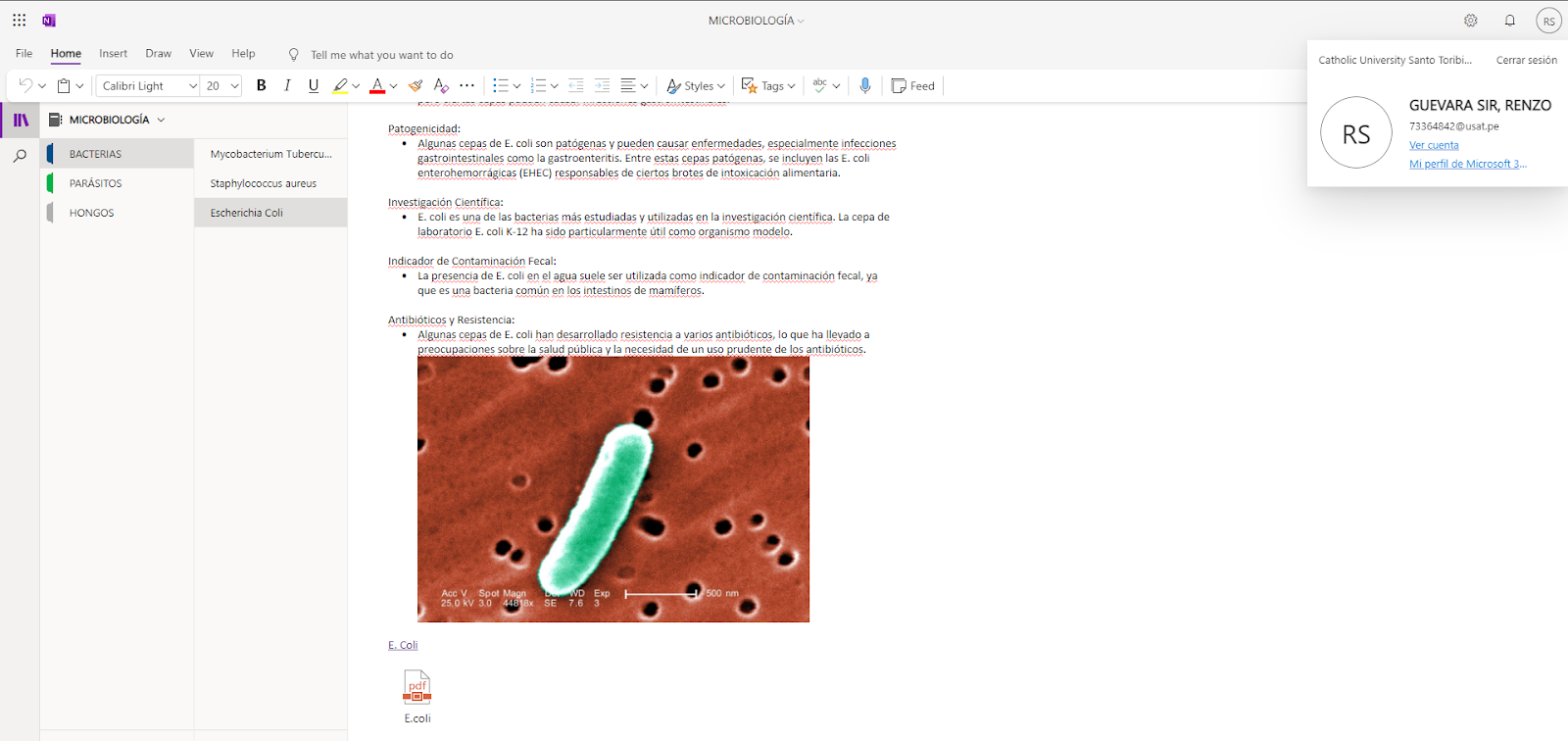The height and width of the screenshot is (741, 1568).
Task: Start dictation with microphone icon
Action: [x=865, y=85]
